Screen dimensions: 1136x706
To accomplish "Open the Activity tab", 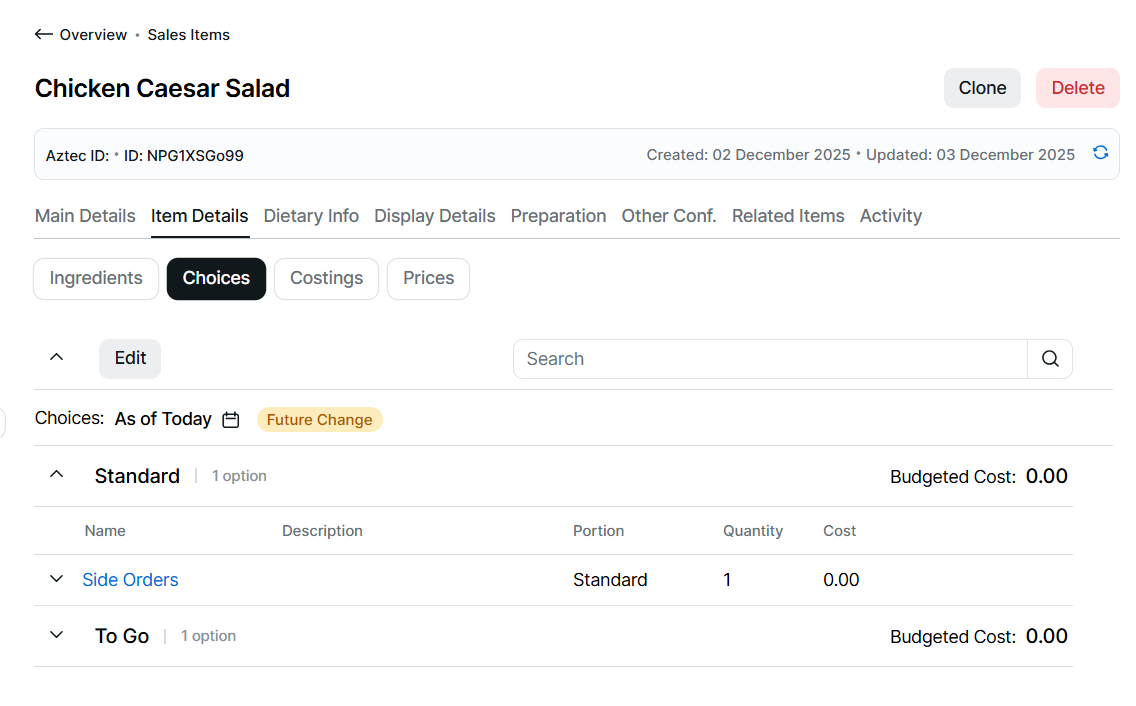I will (x=890, y=216).
